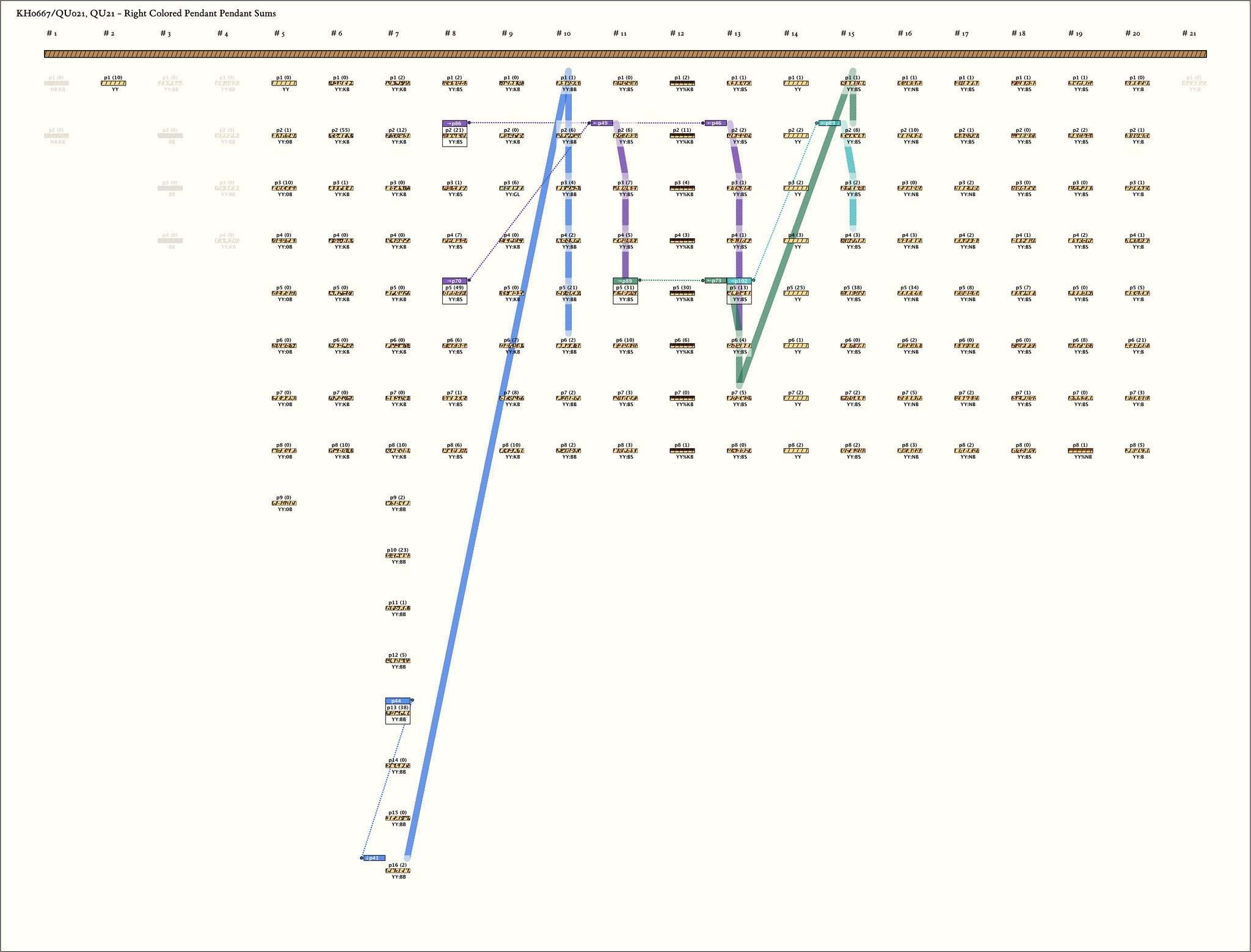Select the teal ←p89 tag in column 15
The height and width of the screenshot is (952, 1251).
pyautogui.click(x=829, y=123)
